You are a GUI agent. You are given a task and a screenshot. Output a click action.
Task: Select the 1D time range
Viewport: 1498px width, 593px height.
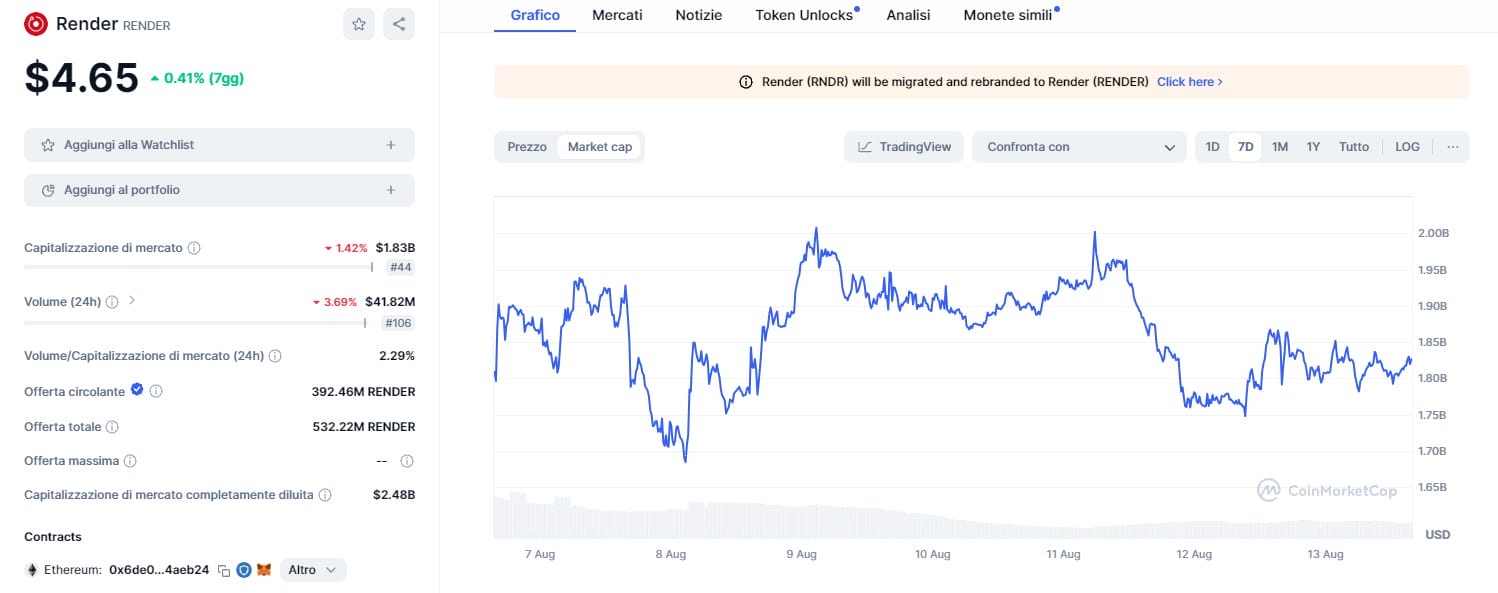coord(1212,147)
